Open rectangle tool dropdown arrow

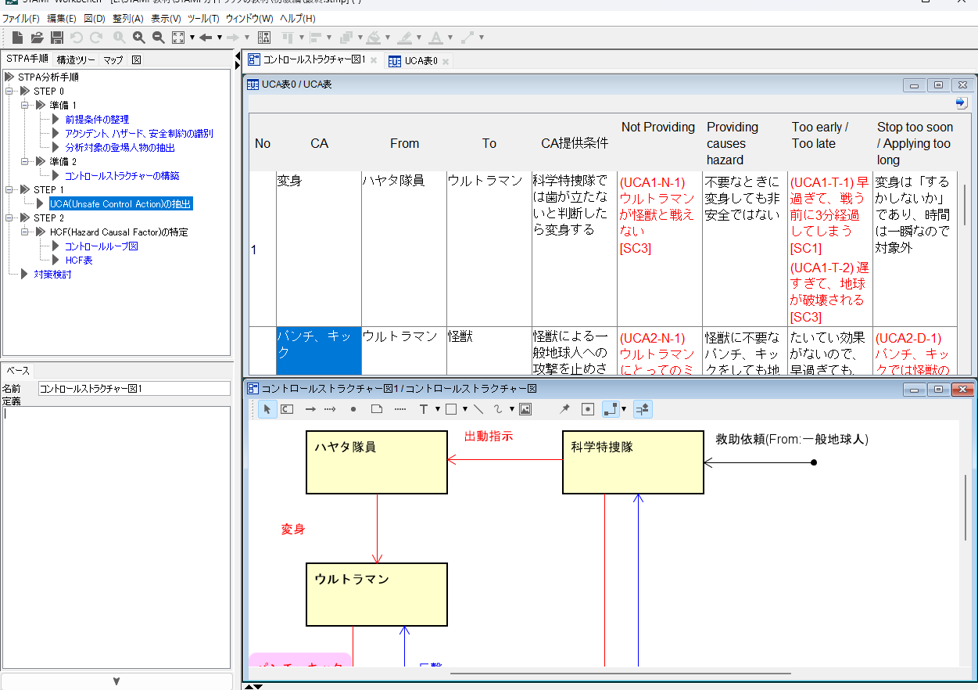tap(465, 409)
